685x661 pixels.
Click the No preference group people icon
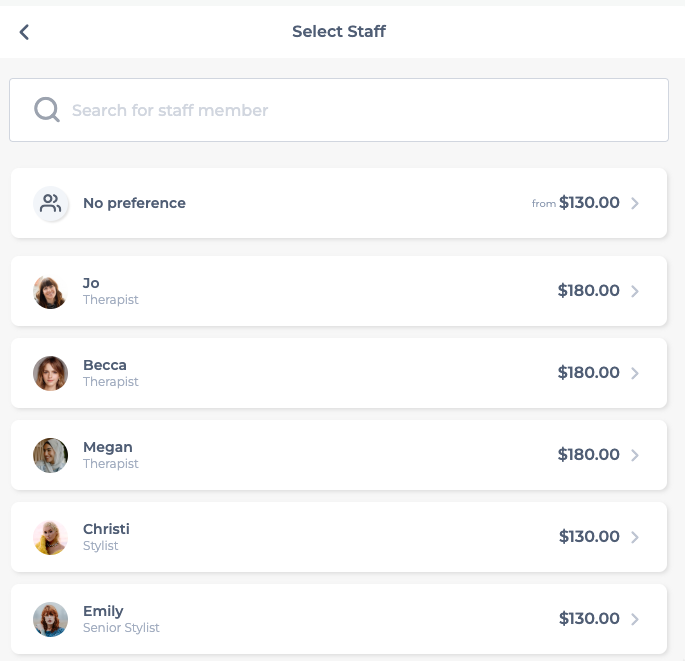[51, 203]
